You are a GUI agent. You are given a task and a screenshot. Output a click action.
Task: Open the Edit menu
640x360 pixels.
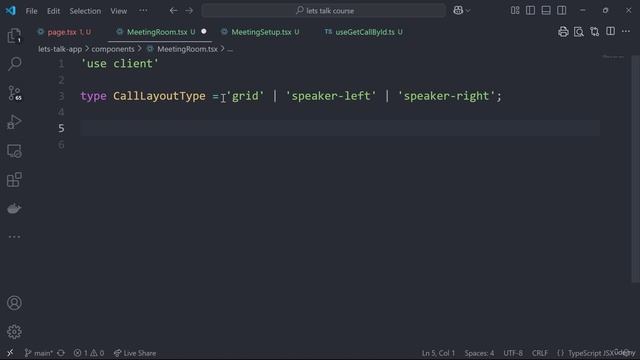tap(53, 11)
